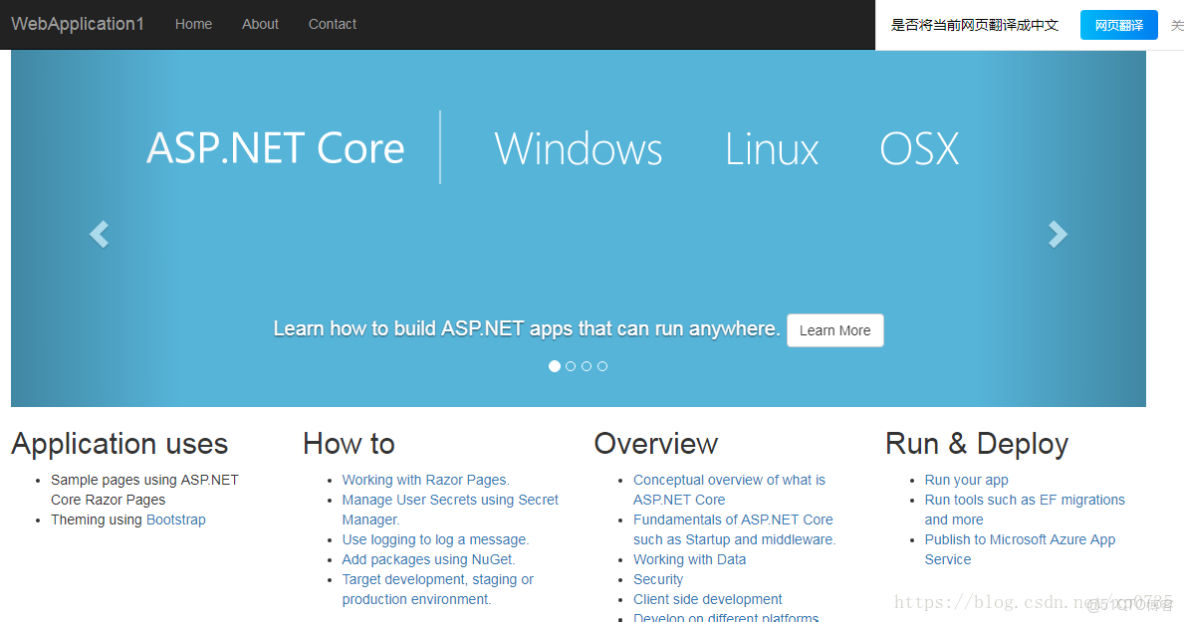Click the Working with Razor Pages link
1184x622 pixels.
[425, 479]
